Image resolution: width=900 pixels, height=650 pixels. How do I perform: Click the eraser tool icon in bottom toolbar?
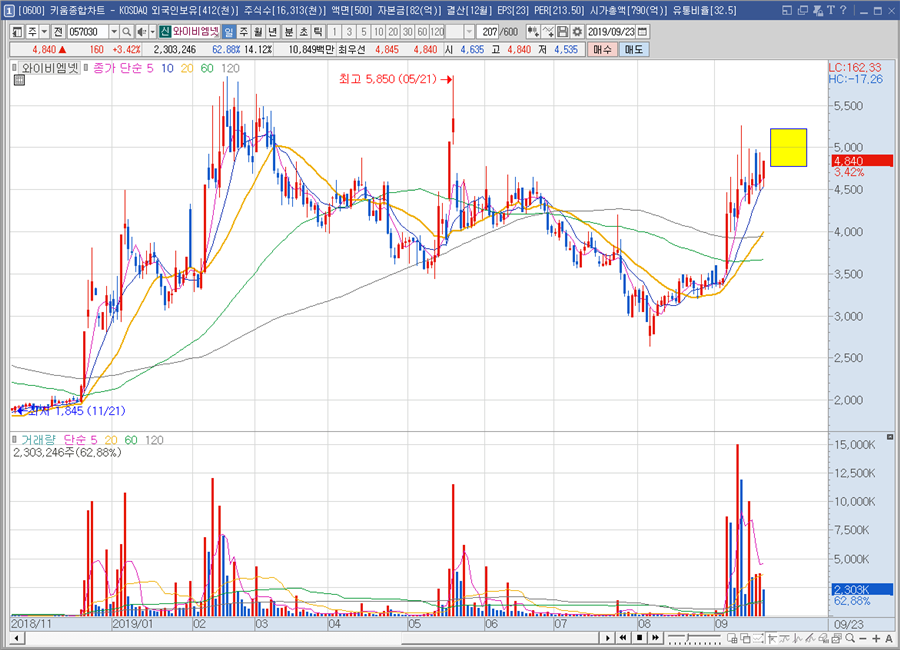tap(823, 638)
